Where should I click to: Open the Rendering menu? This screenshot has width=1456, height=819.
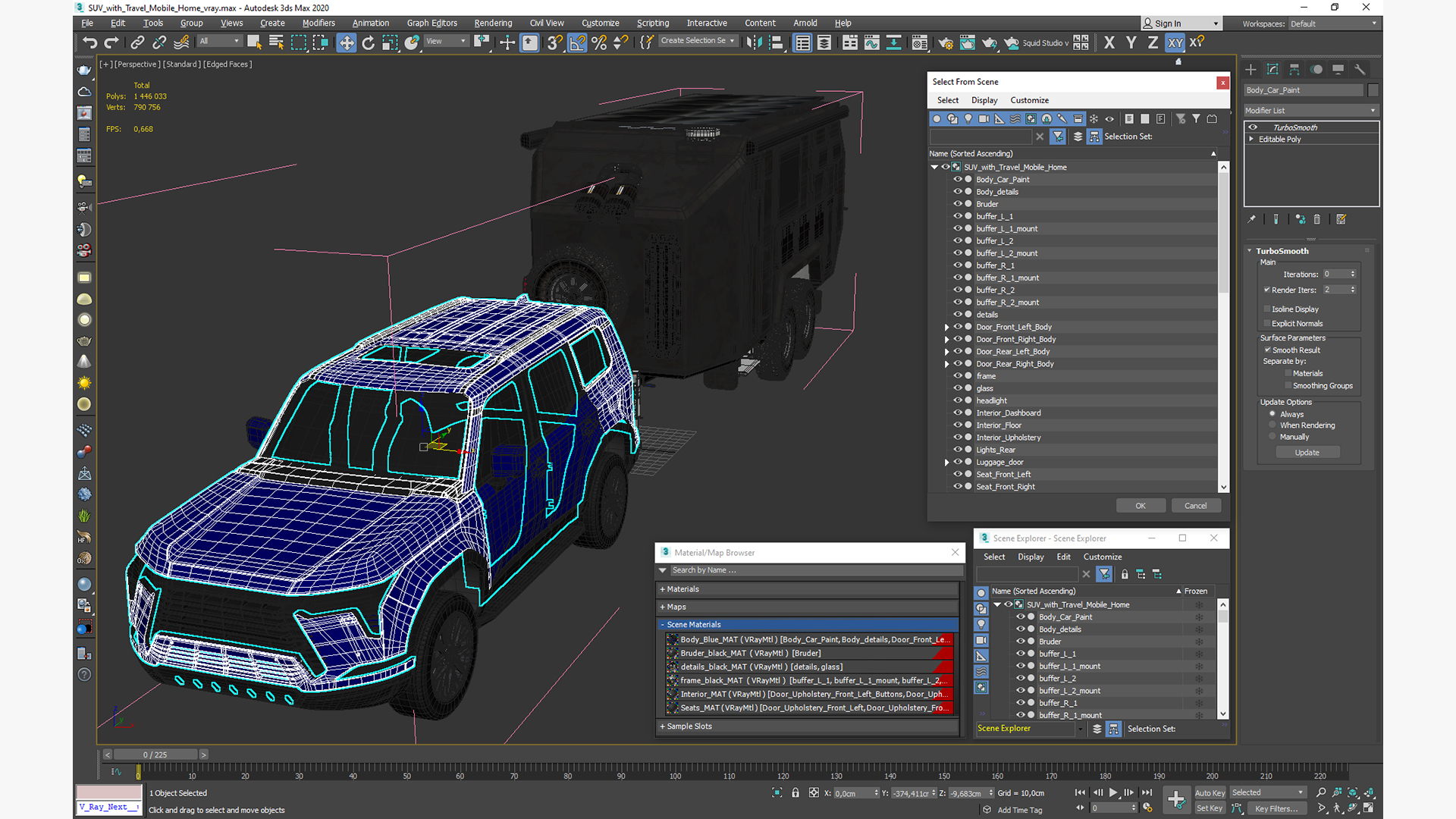[493, 23]
